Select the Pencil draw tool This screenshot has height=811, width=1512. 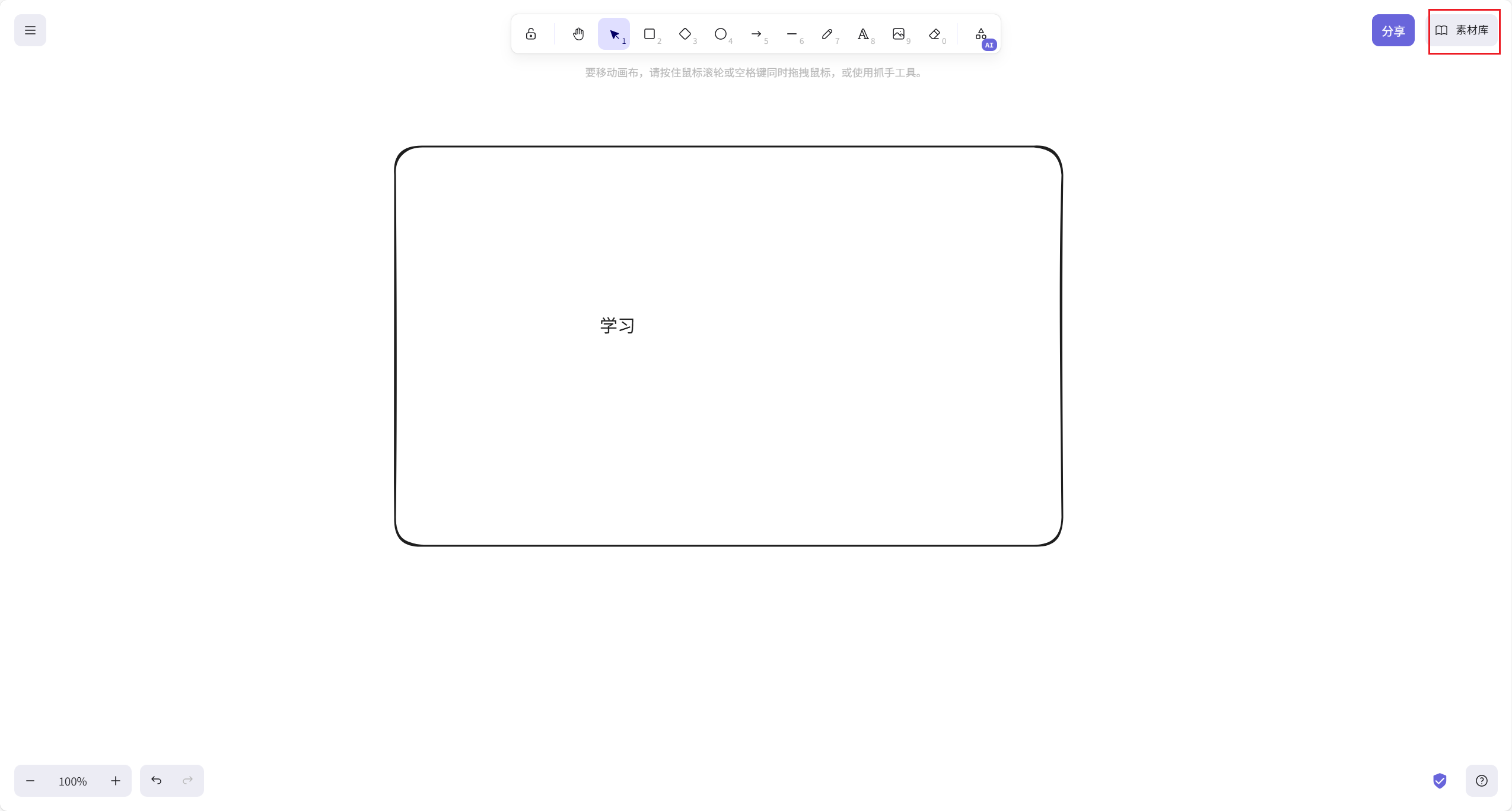tap(827, 34)
